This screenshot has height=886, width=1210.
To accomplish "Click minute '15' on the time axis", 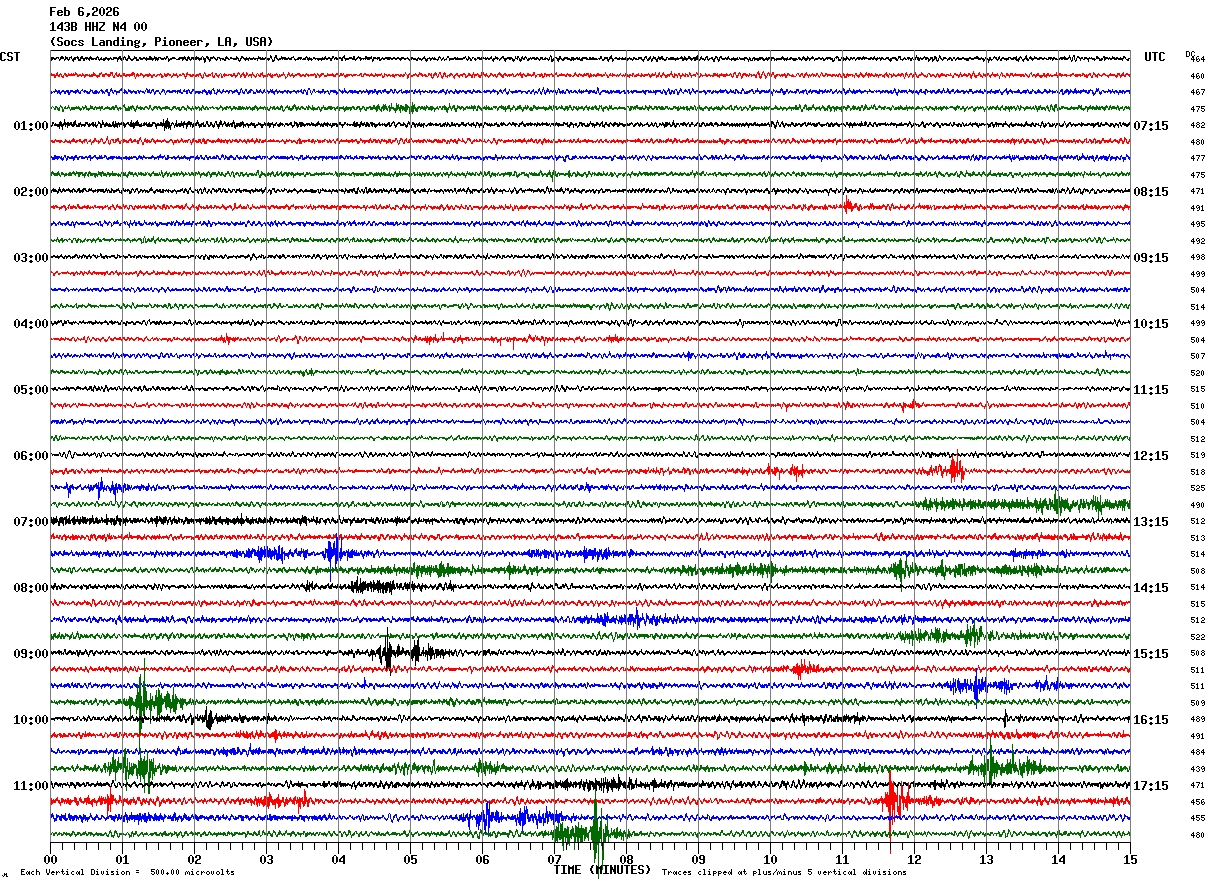I will pyautogui.click(x=1130, y=860).
